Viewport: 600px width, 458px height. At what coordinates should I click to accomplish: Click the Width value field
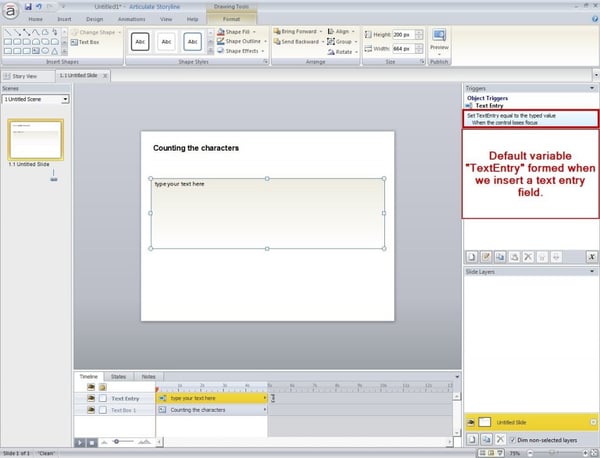click(404, 49)
